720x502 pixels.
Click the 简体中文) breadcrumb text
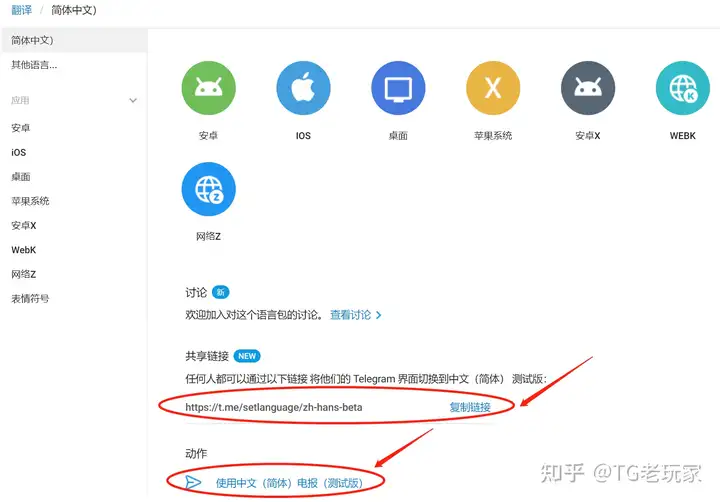pyautogui.click(x=74, y=10)
